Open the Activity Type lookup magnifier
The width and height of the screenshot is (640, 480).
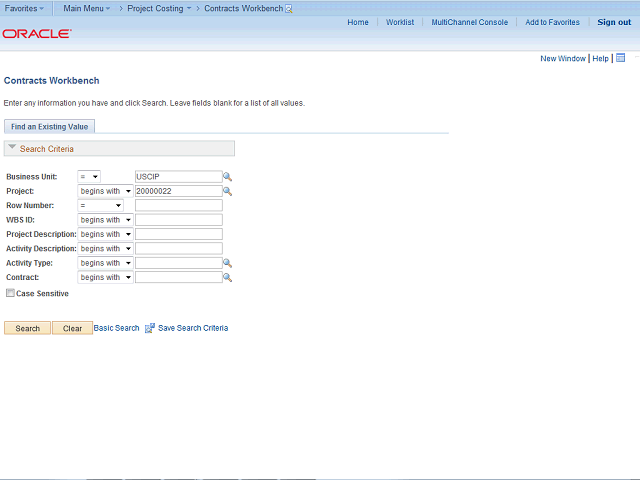pyautogui.click(x=227, y=263)
